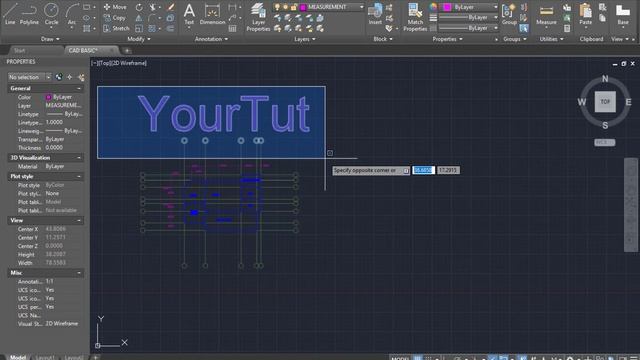Viewport: 640px width, 360px height.
Task: Collapse the General properties section
Action: (79, 89)
